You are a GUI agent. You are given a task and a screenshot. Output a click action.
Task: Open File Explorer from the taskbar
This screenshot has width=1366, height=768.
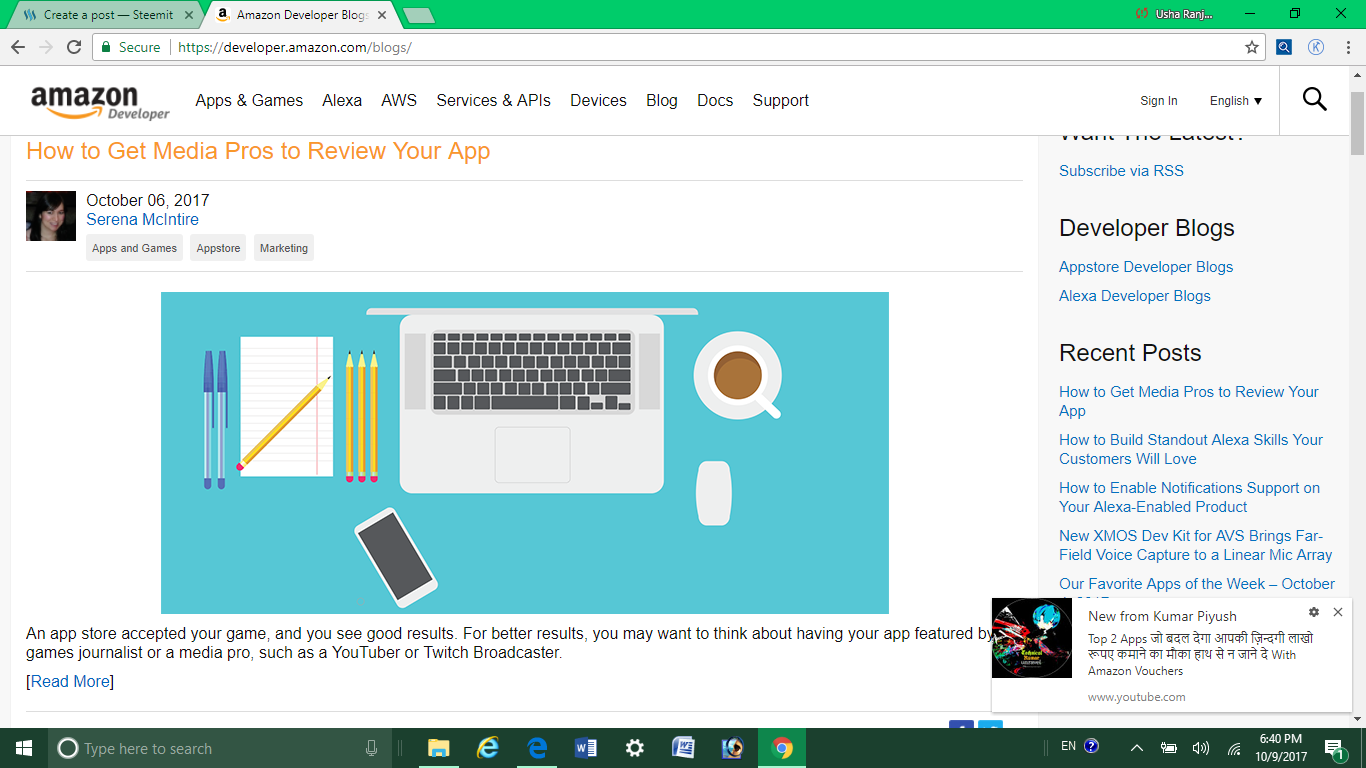point(438,748)
